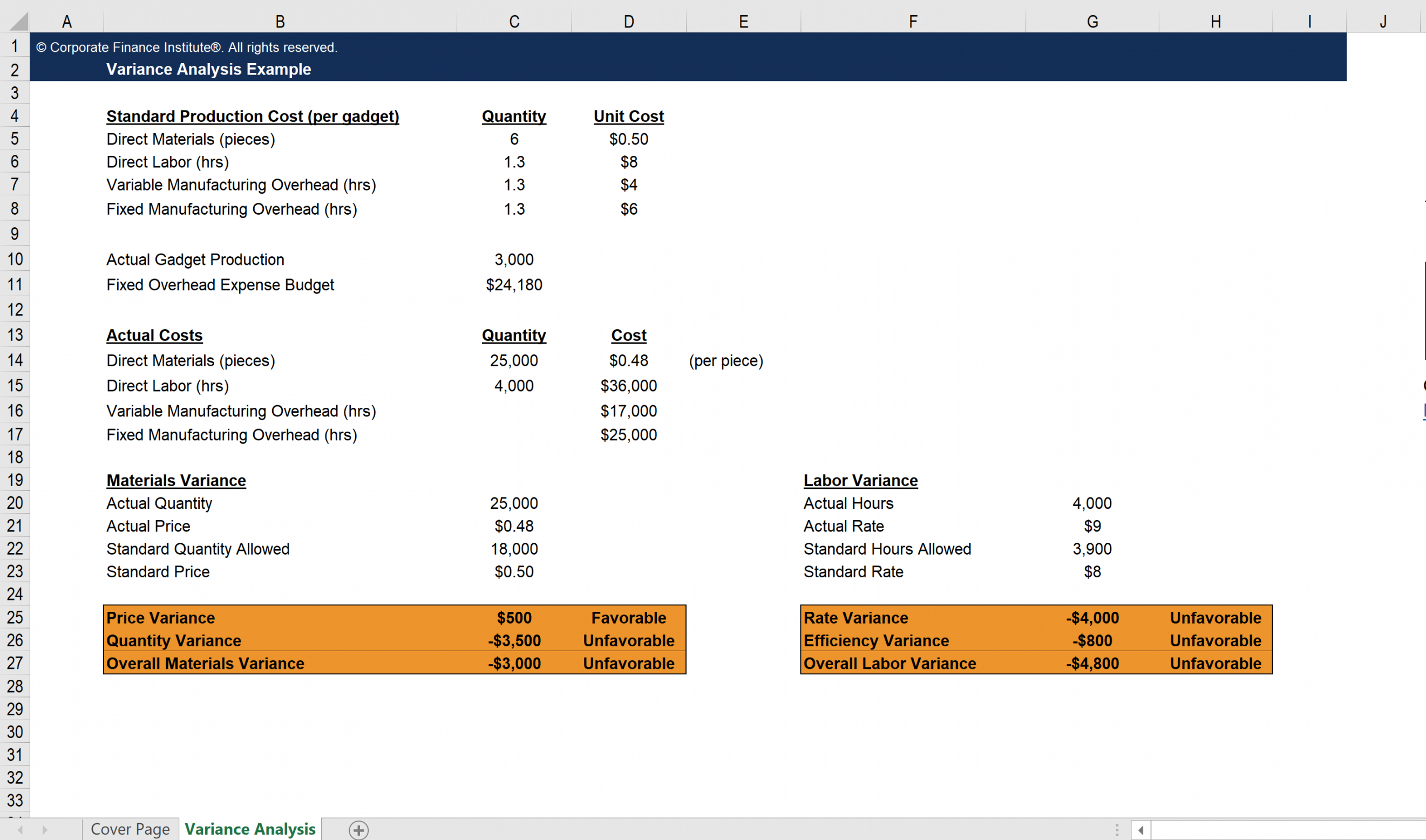Viewport: 1426px width, 840px height.
Task: Click the next sheet navigation arrow
Action: point(45,830)
